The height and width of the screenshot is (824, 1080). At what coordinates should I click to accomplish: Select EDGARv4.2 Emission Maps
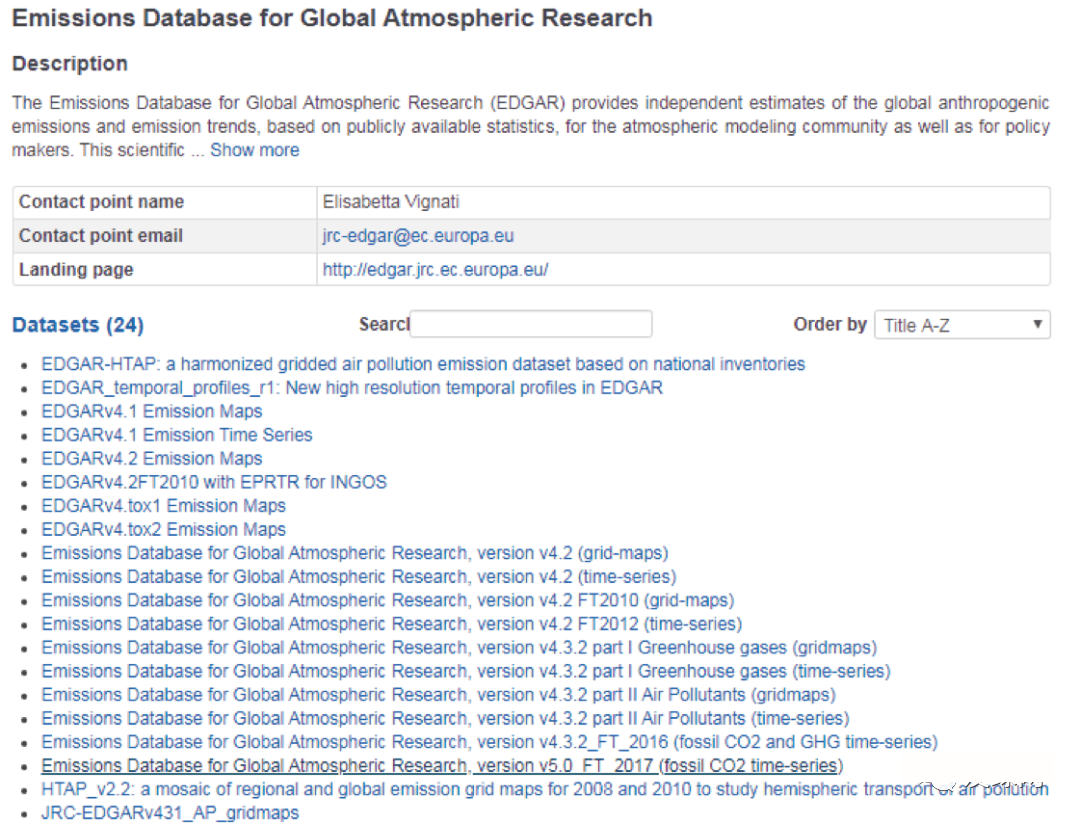point(152,459)
